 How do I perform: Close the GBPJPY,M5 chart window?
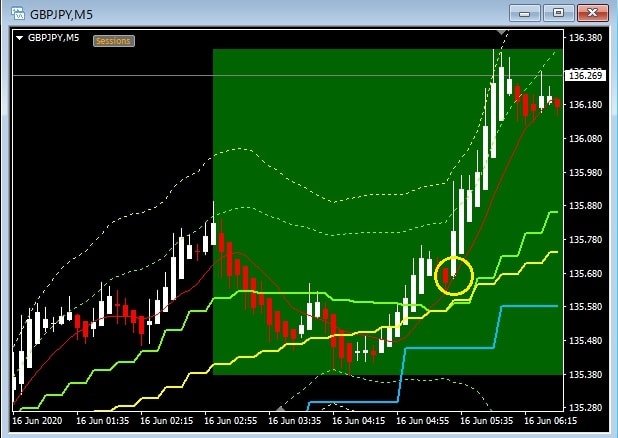592,13
